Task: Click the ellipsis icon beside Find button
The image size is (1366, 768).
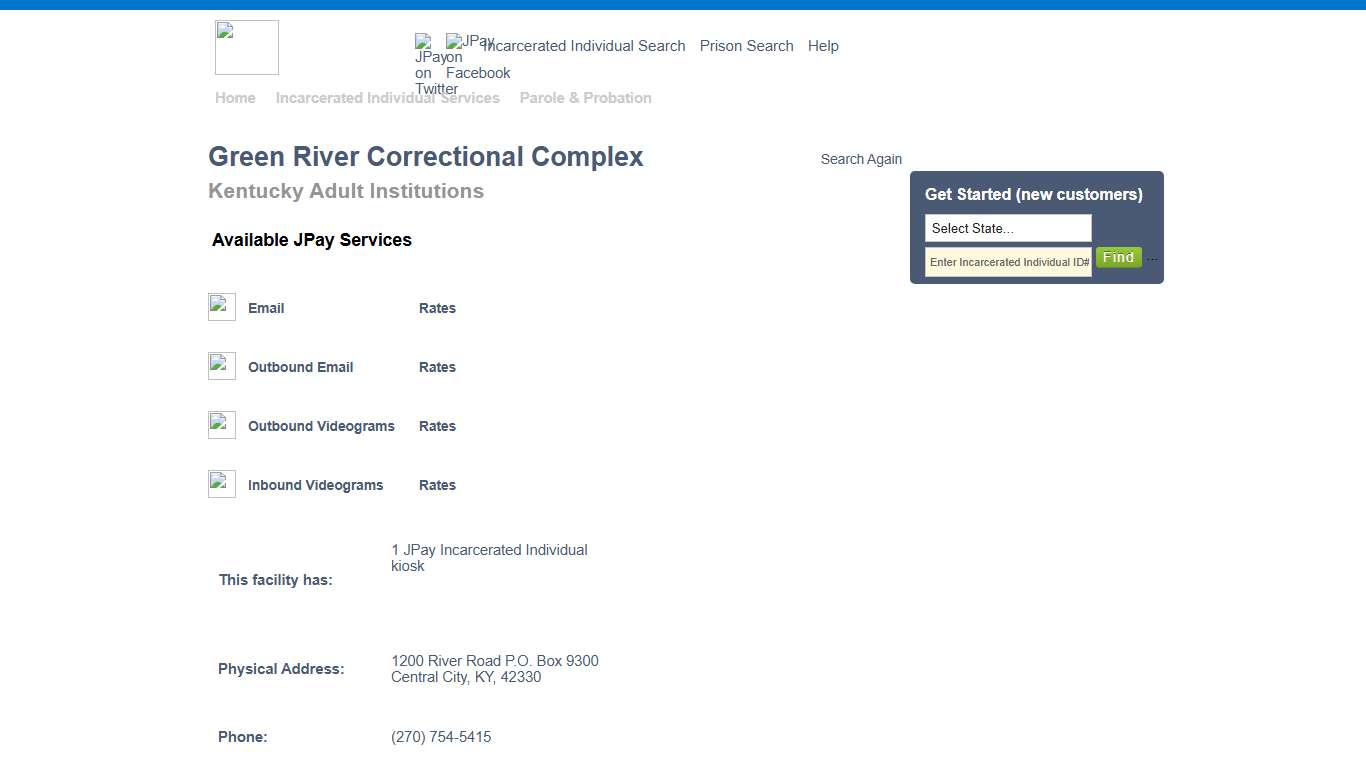Action: (1151, 258)
